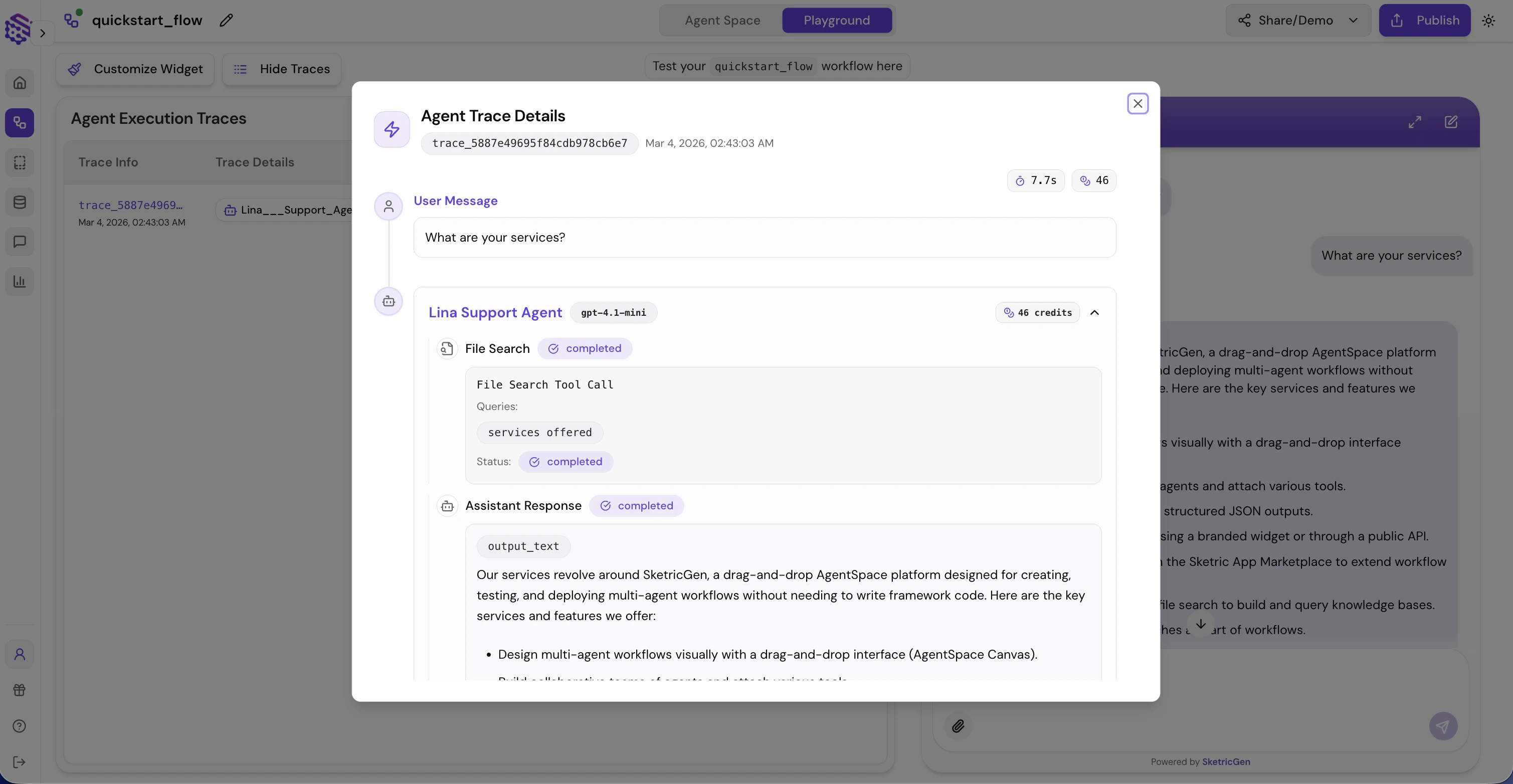Open the conversations chat icon in sidebar
This screenshot has width=1513, height=784.
(x=20, y=242)
